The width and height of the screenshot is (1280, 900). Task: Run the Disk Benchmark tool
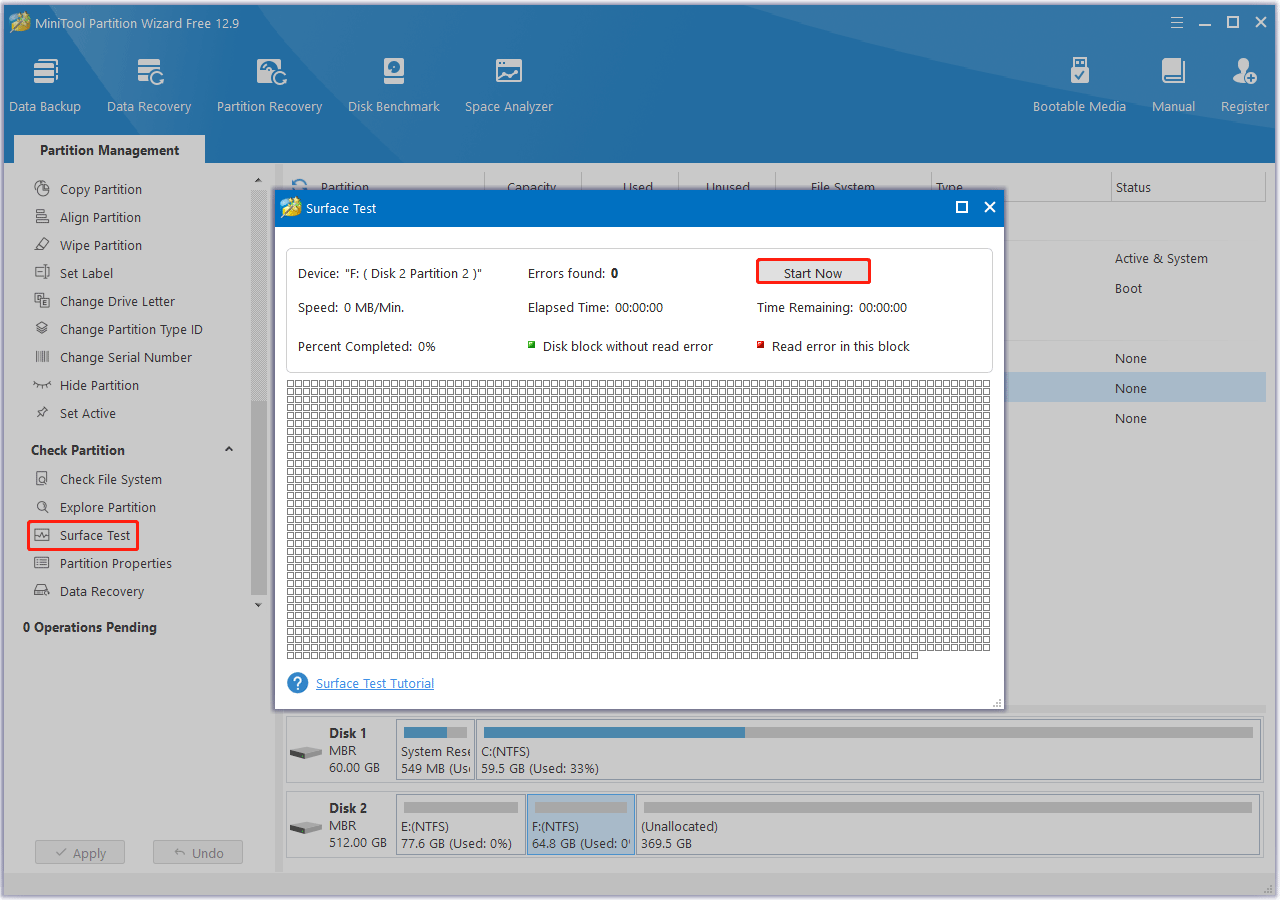point(393,85)
